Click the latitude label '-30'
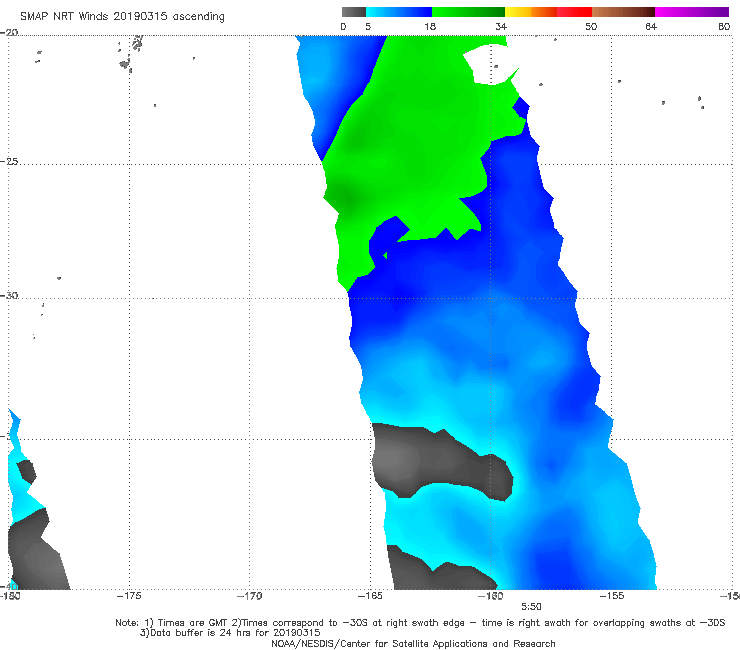This screenshot has height=650, width=740. 9,295
